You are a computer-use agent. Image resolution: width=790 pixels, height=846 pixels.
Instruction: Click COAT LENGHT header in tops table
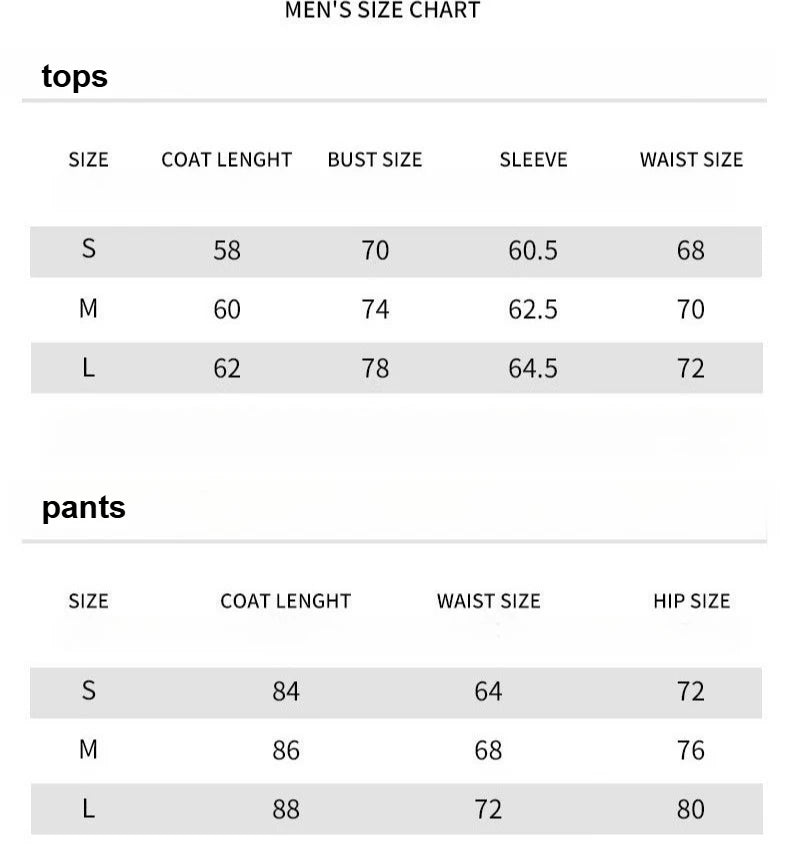pyautogui.click(x=227, y=160)
